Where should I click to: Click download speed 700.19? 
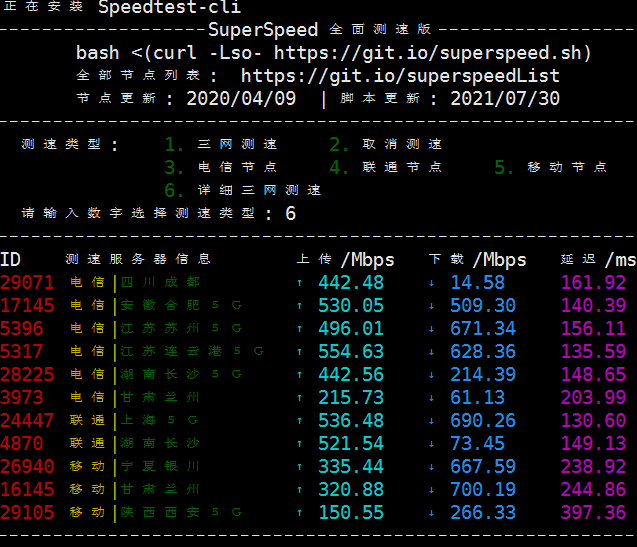coord(483,489)
